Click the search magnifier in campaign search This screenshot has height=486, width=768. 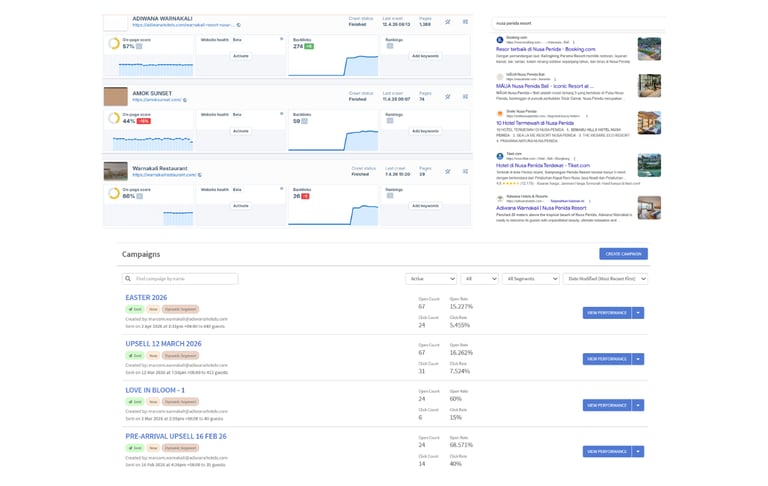pos(128,279)
